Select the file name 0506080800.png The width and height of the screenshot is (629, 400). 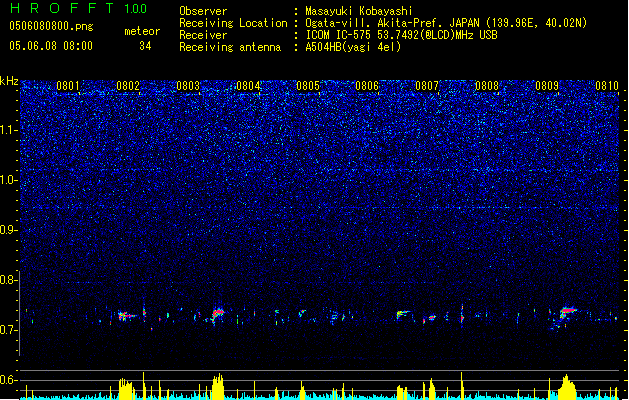51,26
